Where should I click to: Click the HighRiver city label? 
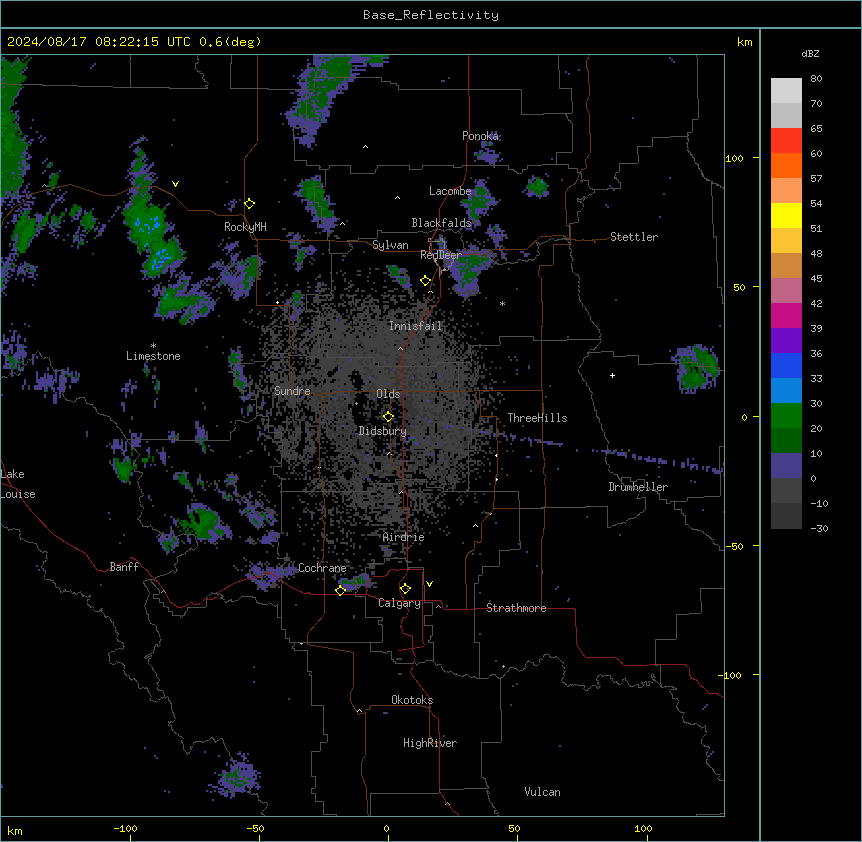(430, 743)
